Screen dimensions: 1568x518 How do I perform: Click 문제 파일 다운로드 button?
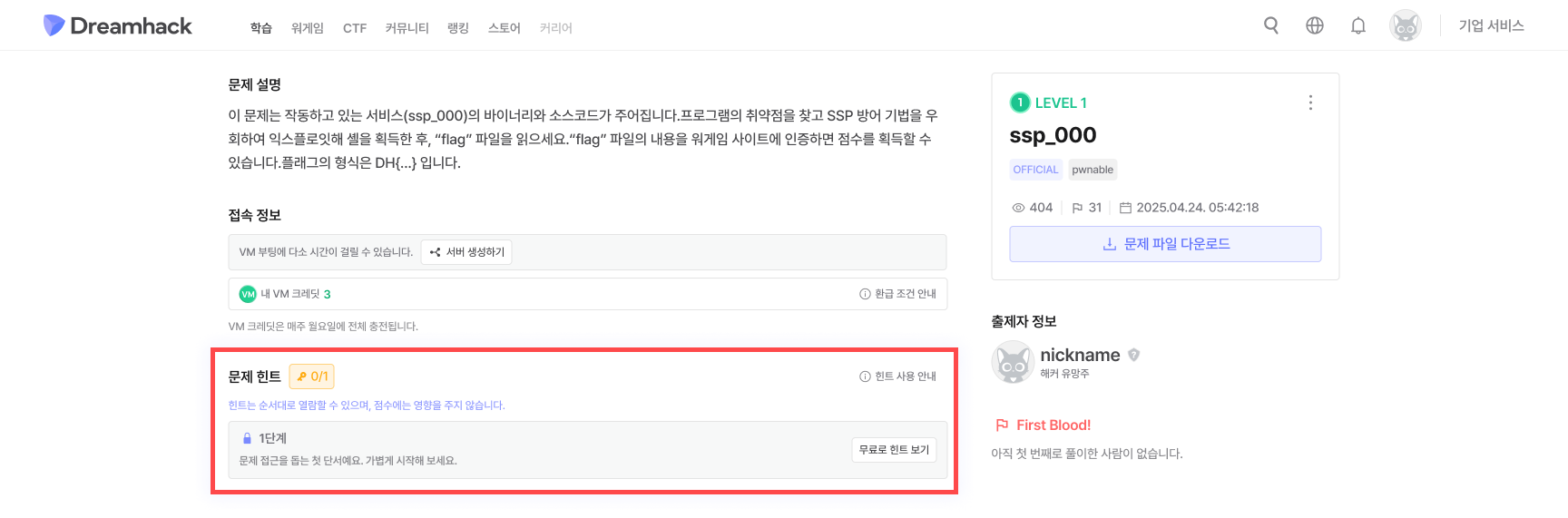[x=1165, y=244]
